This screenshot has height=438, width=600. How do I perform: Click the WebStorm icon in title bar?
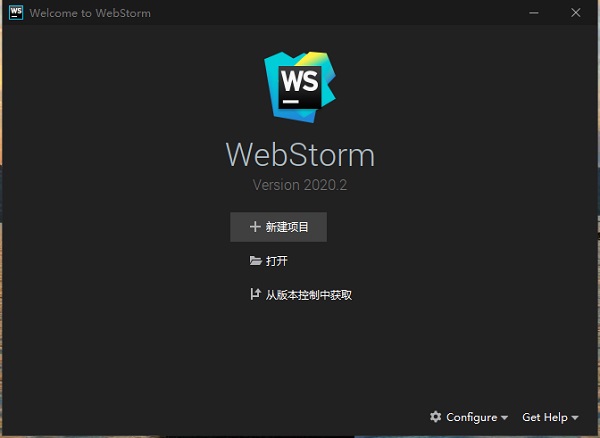16,13
